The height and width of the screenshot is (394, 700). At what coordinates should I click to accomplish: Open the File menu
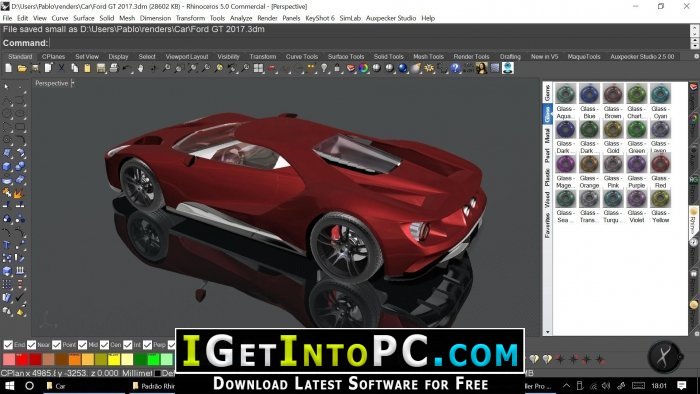click(x=7, y=18)
